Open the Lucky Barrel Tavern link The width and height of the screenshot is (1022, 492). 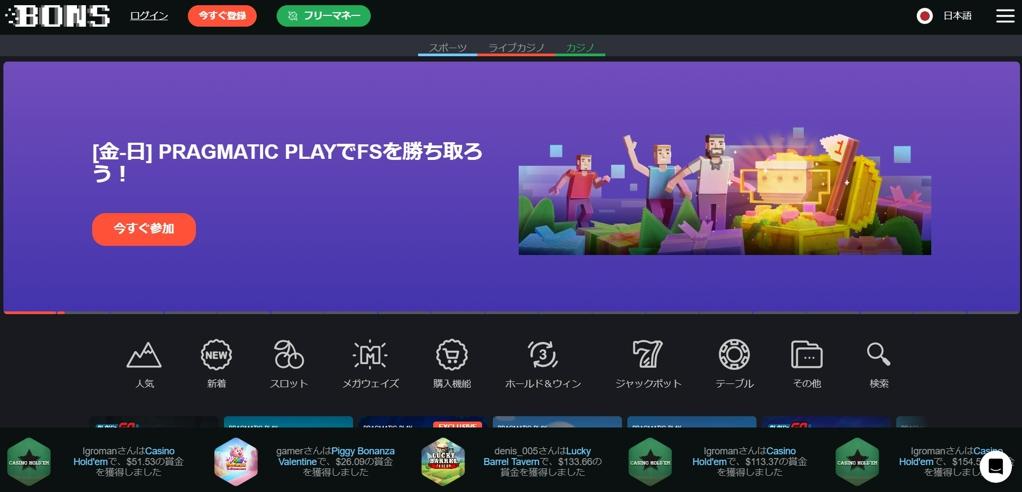[538, 456]
